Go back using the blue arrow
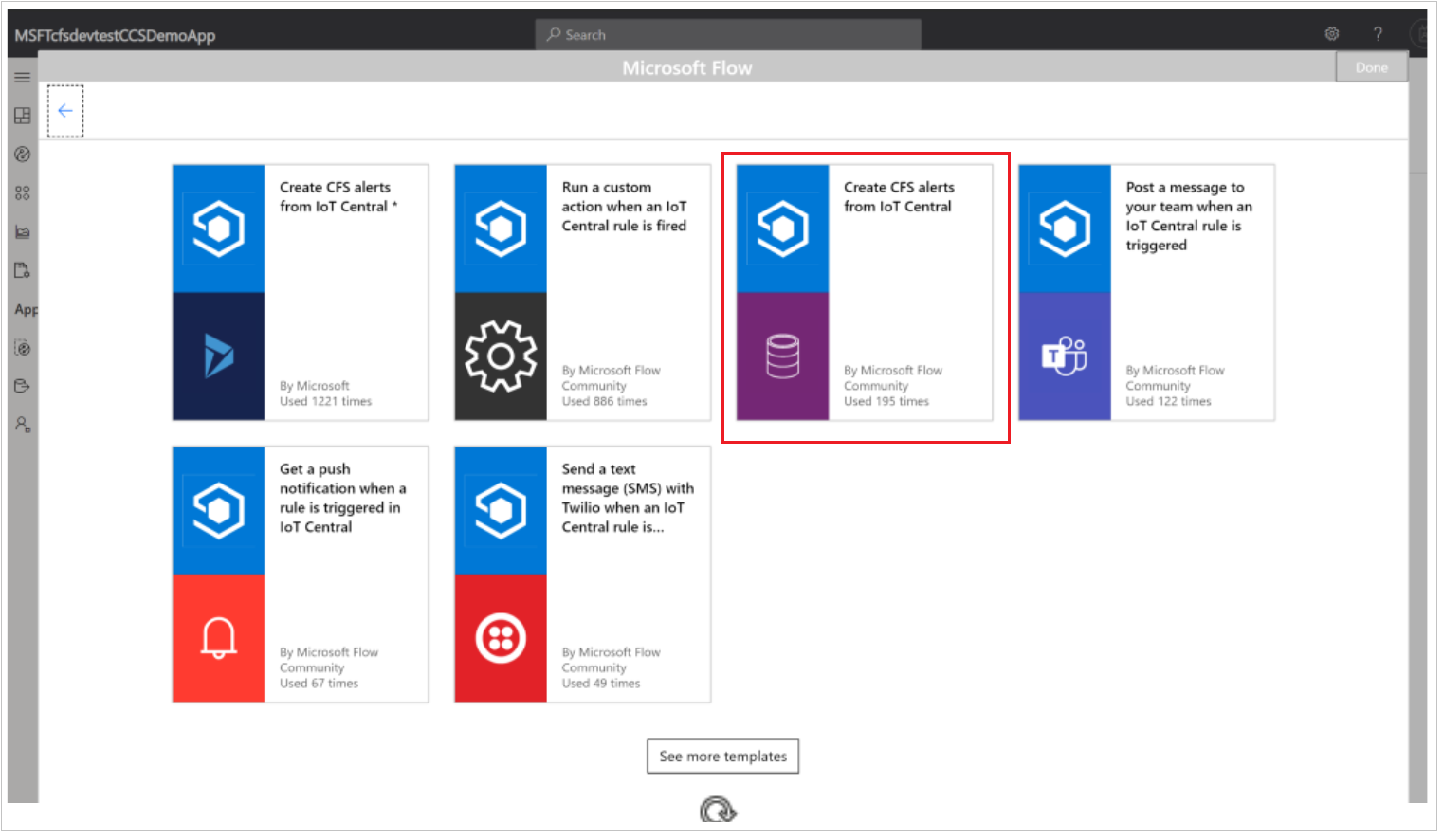This screenshot has height=840, width=1443. coord(65,111)
